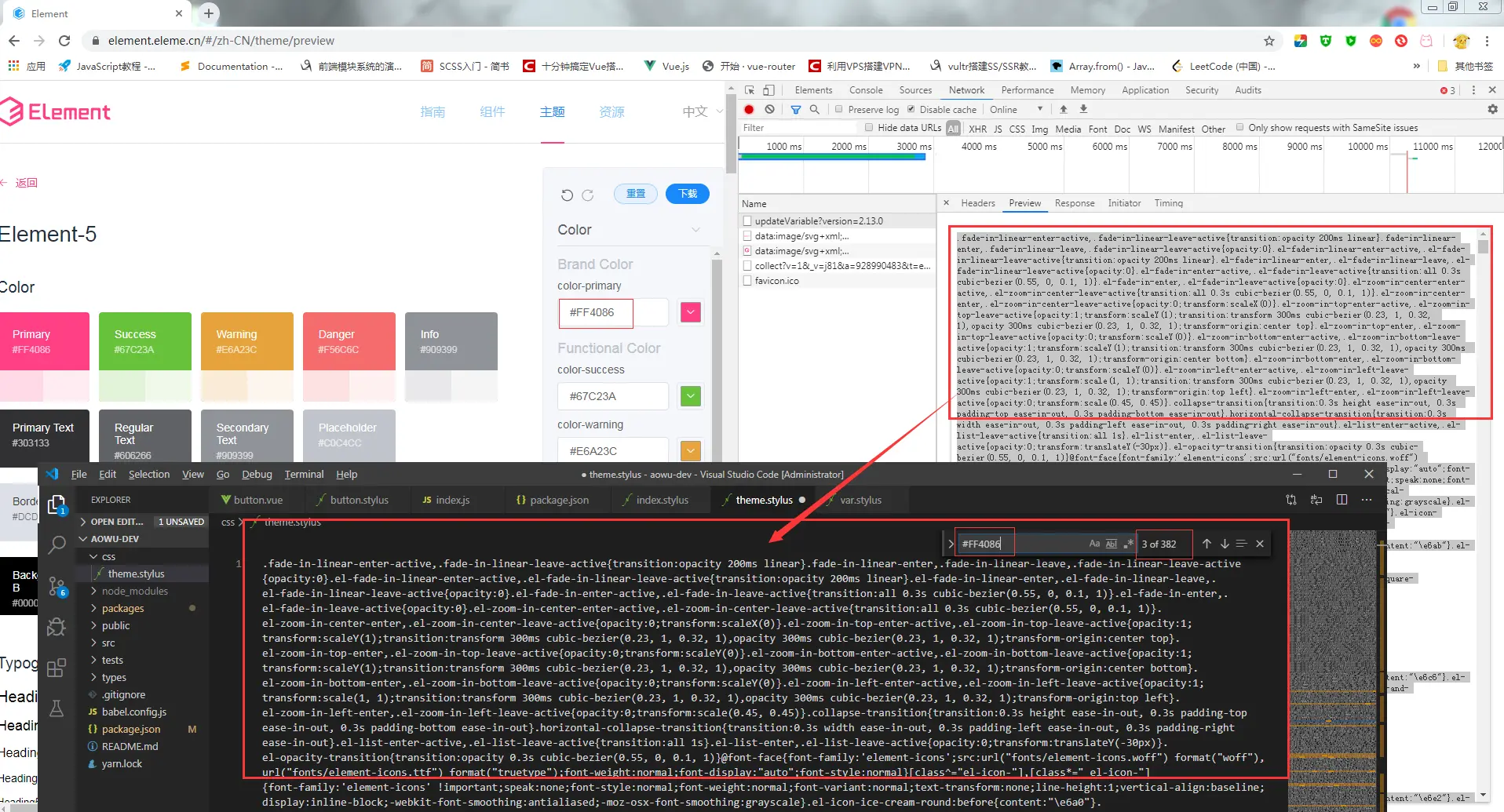This screenshot has width=1504, height=812.
Task: Close the VS Code find widget
Action: pyautogui.click(x=1260, y=544)
